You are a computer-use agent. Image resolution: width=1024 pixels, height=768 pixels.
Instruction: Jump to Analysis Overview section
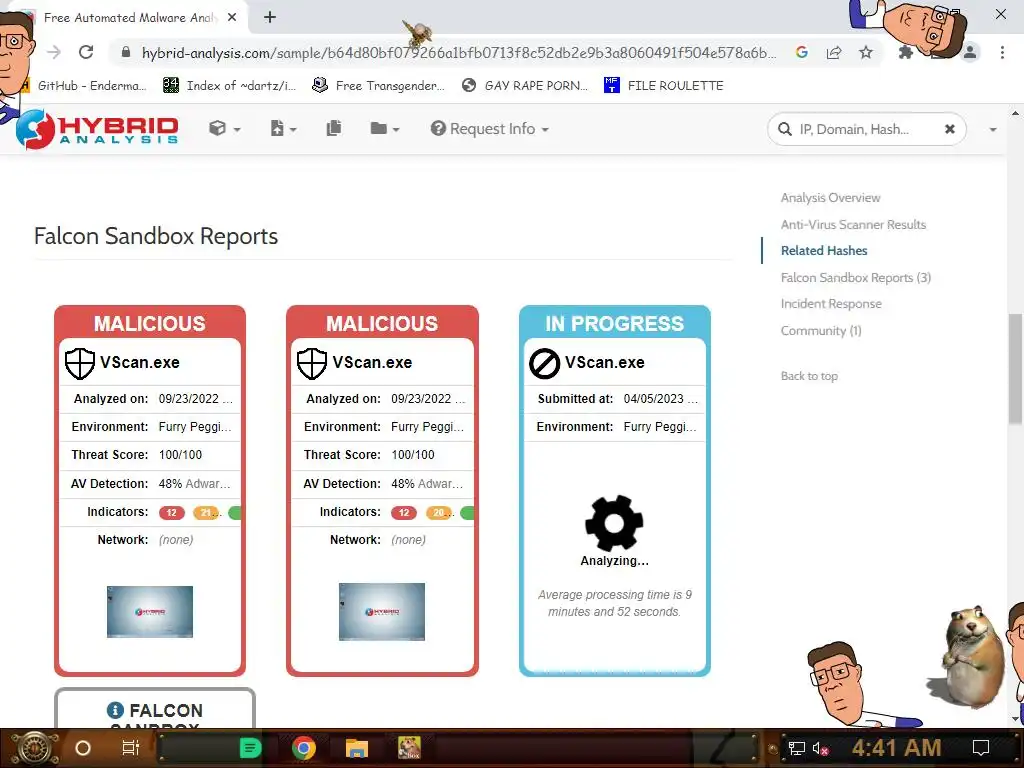830,197
